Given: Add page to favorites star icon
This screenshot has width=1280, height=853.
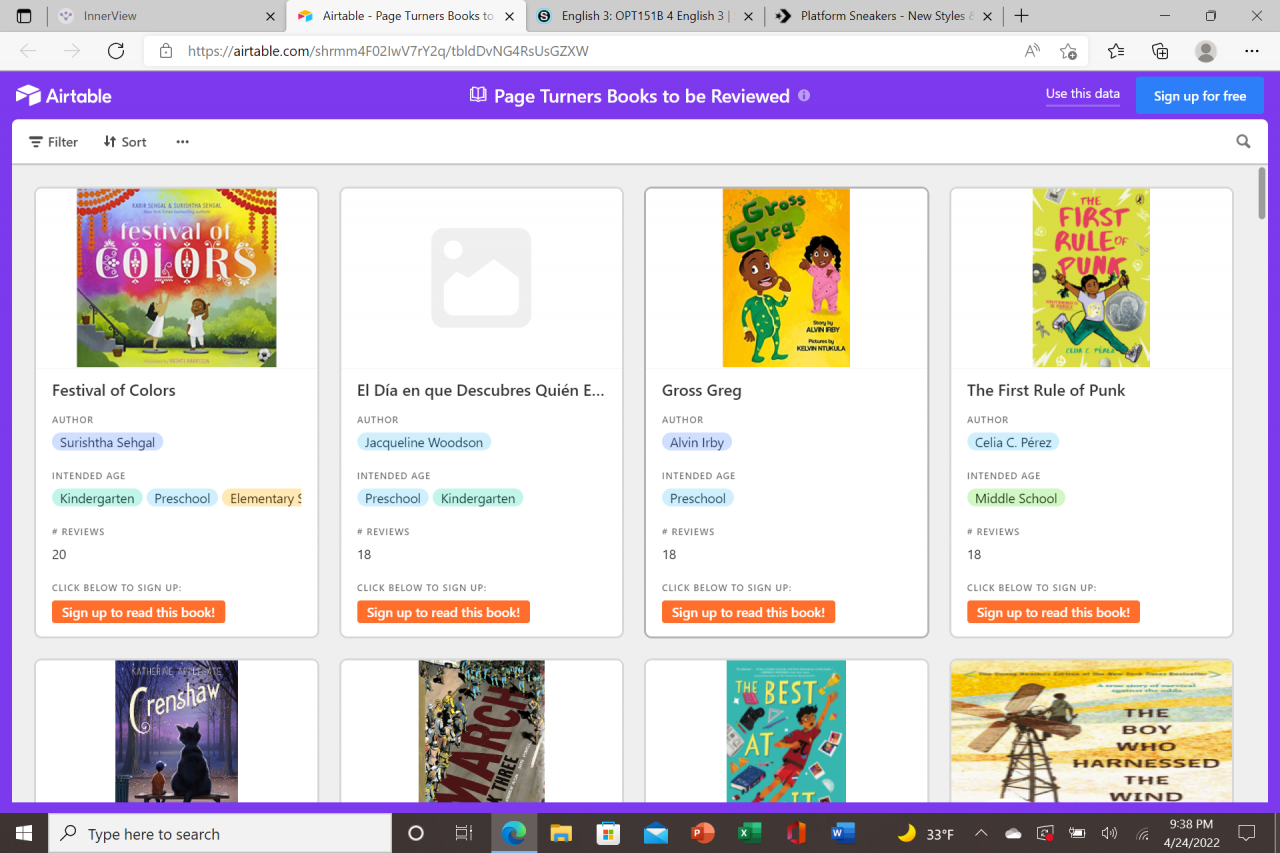Looking at the screenshot, I should point(1068,51).
